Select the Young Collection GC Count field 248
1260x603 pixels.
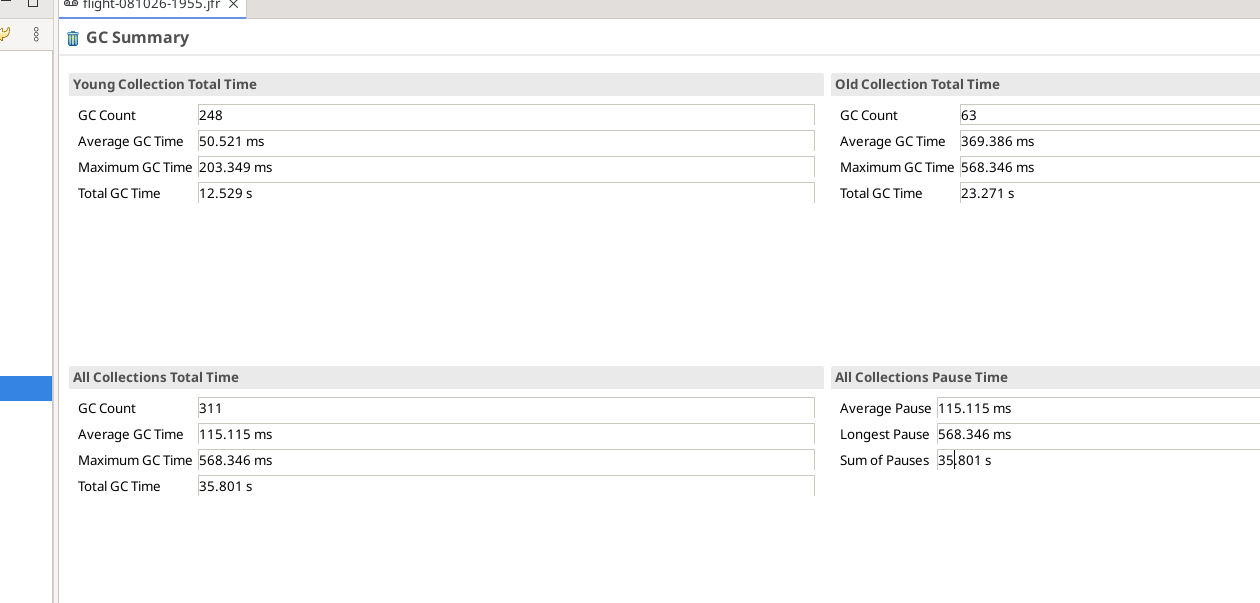(x=506, y=115)
